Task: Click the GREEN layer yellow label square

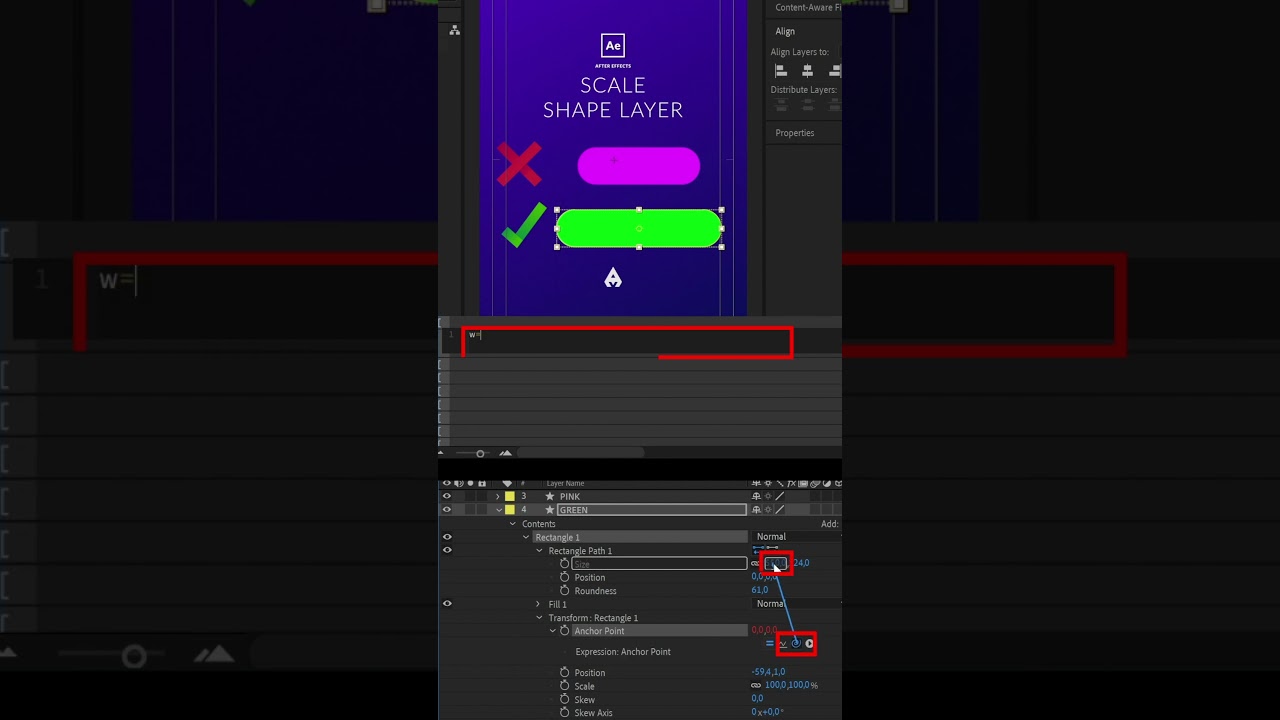Action: [509, 510]
